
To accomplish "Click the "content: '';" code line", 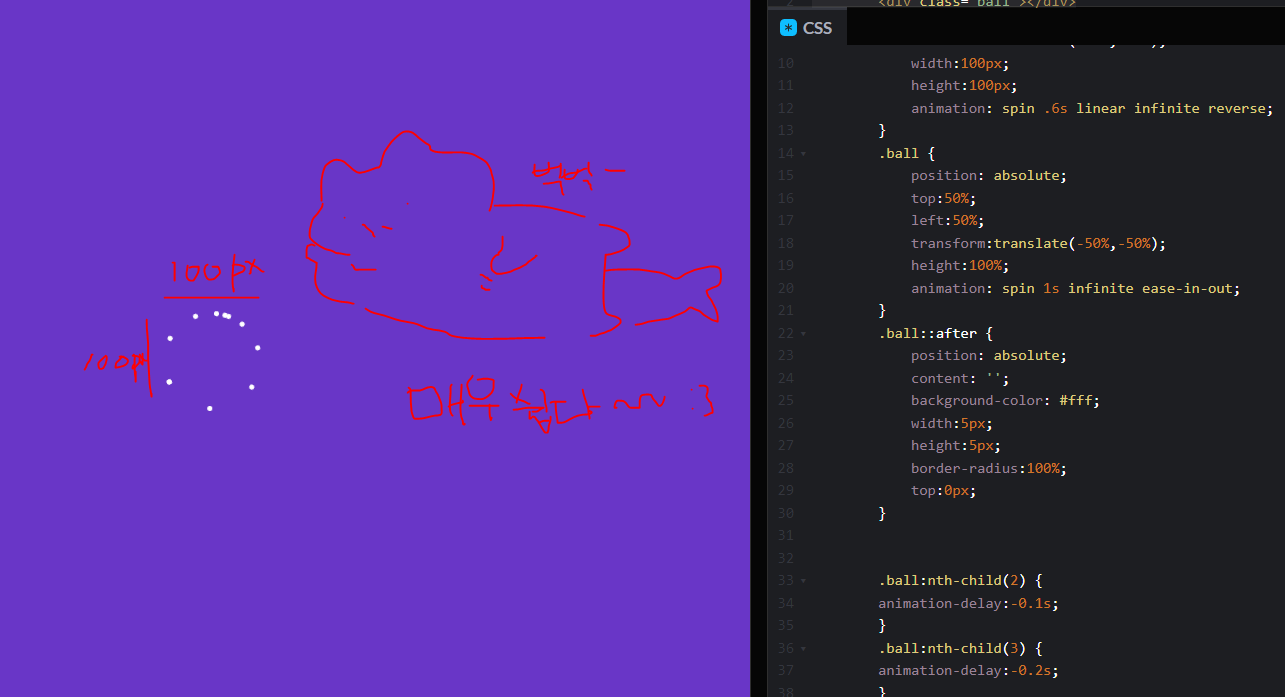I will 960,378.
